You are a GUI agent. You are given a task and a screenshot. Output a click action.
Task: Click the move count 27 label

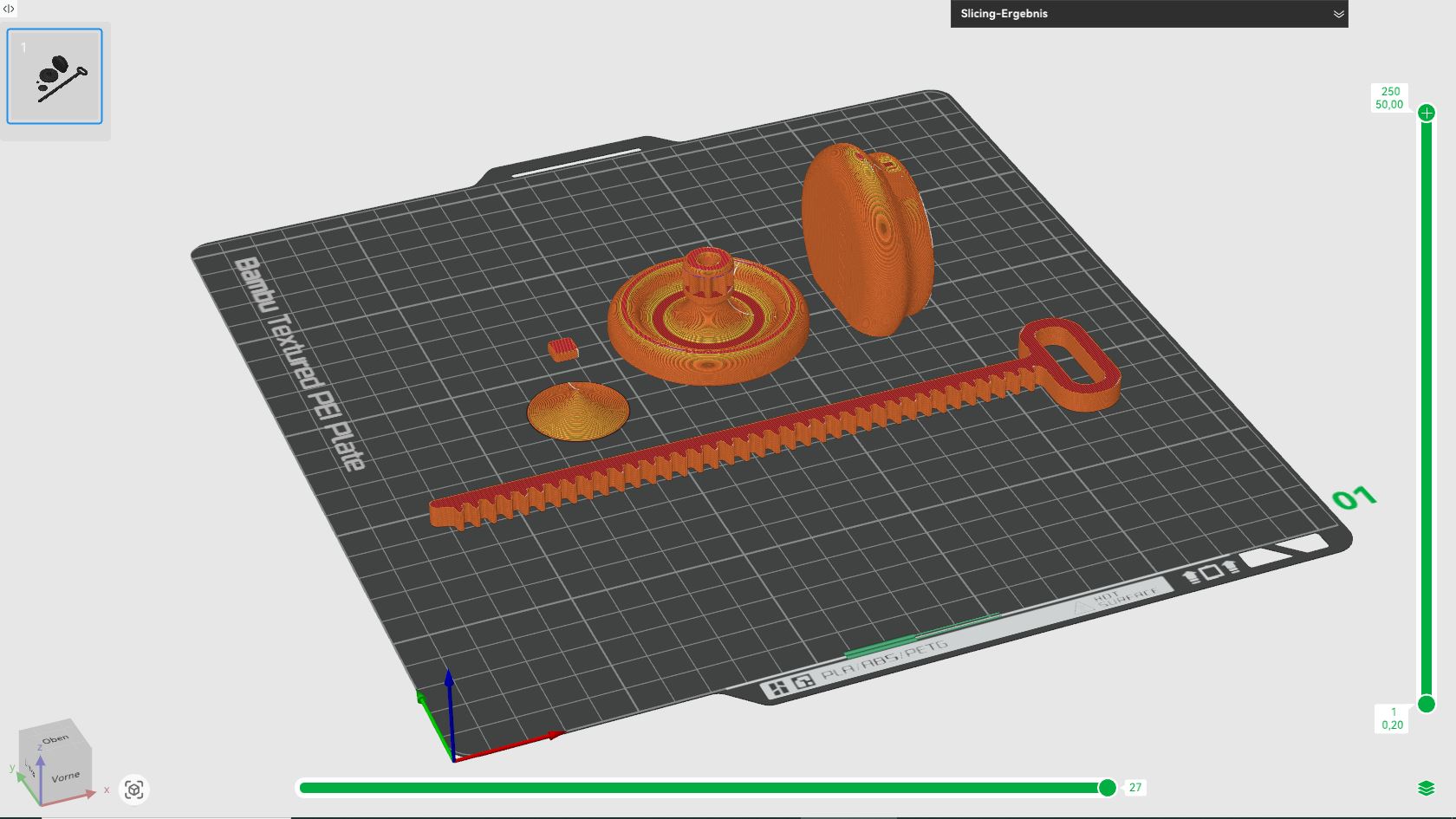point(1135,788)
